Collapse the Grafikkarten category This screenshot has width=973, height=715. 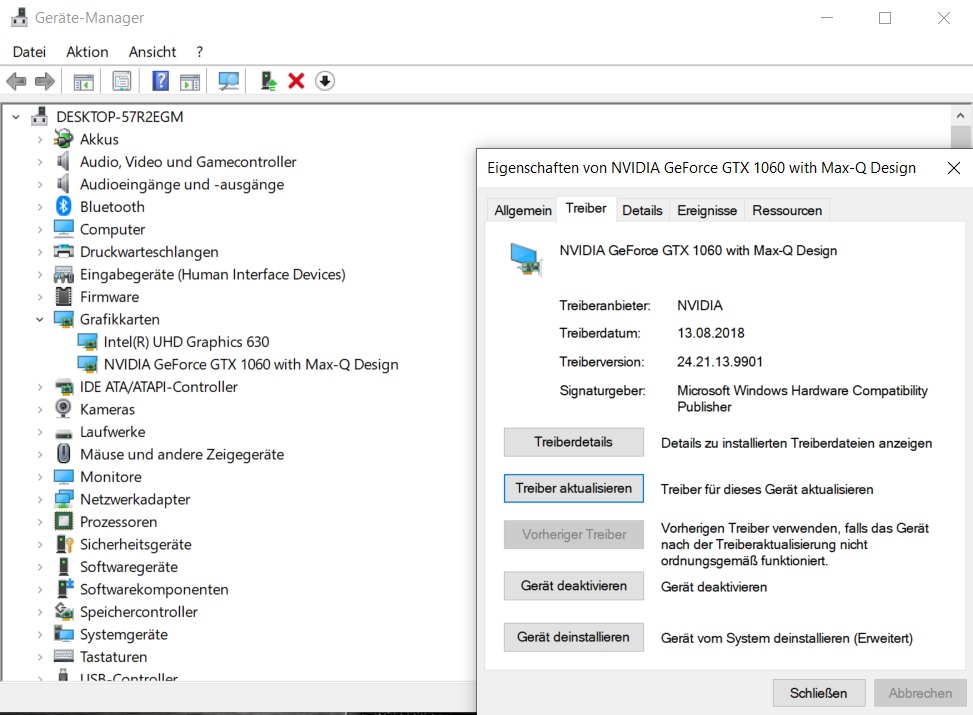tap(40, 319)
